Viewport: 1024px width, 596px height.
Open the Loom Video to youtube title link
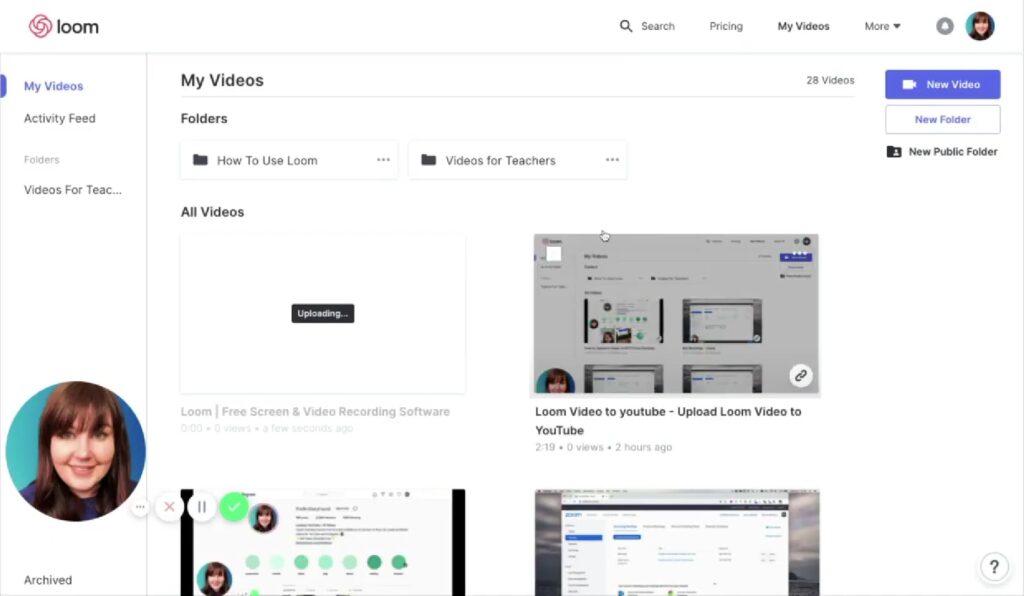[668, 421]
